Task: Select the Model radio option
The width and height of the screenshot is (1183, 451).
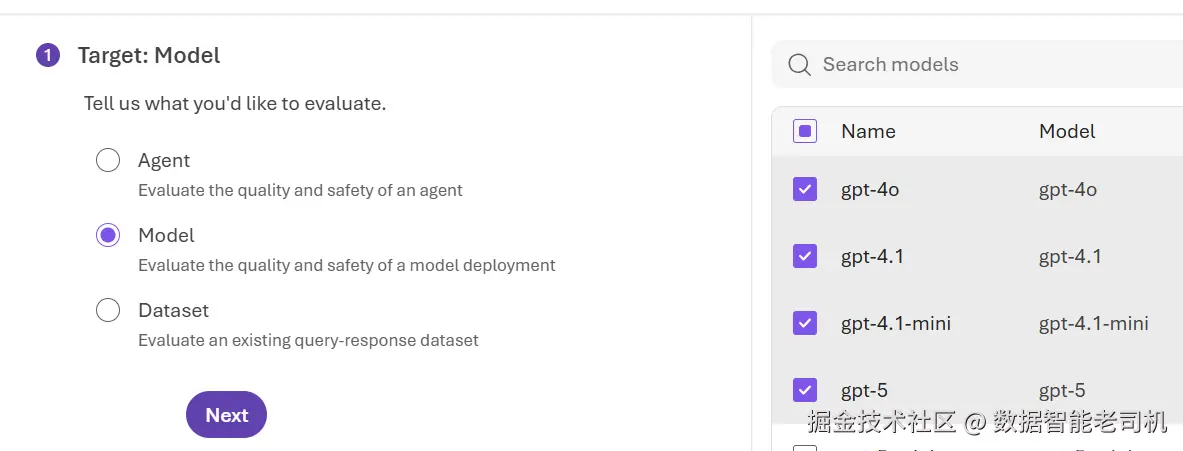Action: point(108,235)
